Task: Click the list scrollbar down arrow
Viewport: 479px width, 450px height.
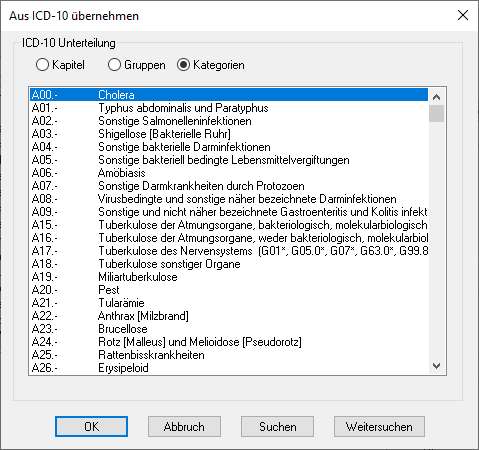Action: pyautogui.click(x=436, y=366)
